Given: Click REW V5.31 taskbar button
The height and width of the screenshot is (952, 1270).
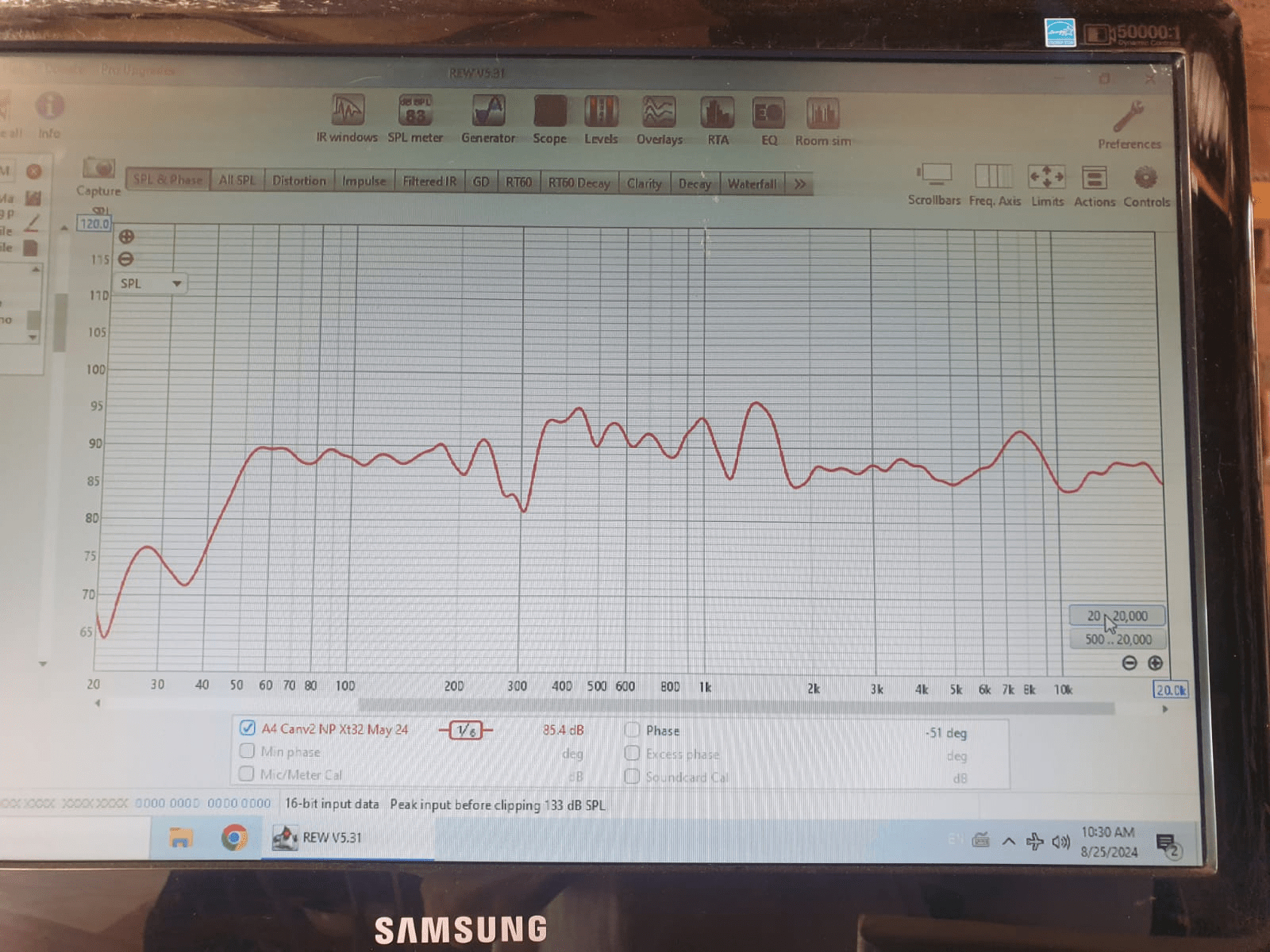Looking at the screenshot, I should [349, 838].
